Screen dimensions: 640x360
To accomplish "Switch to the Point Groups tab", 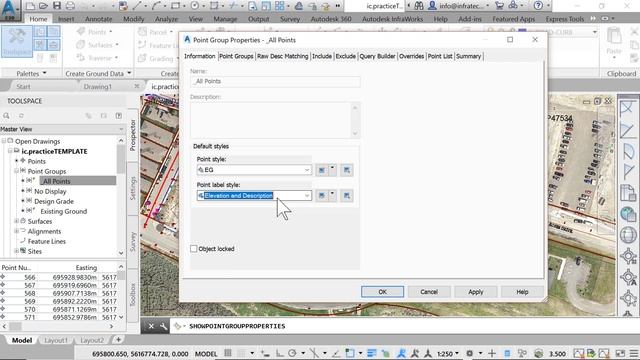I will (236, 56).
